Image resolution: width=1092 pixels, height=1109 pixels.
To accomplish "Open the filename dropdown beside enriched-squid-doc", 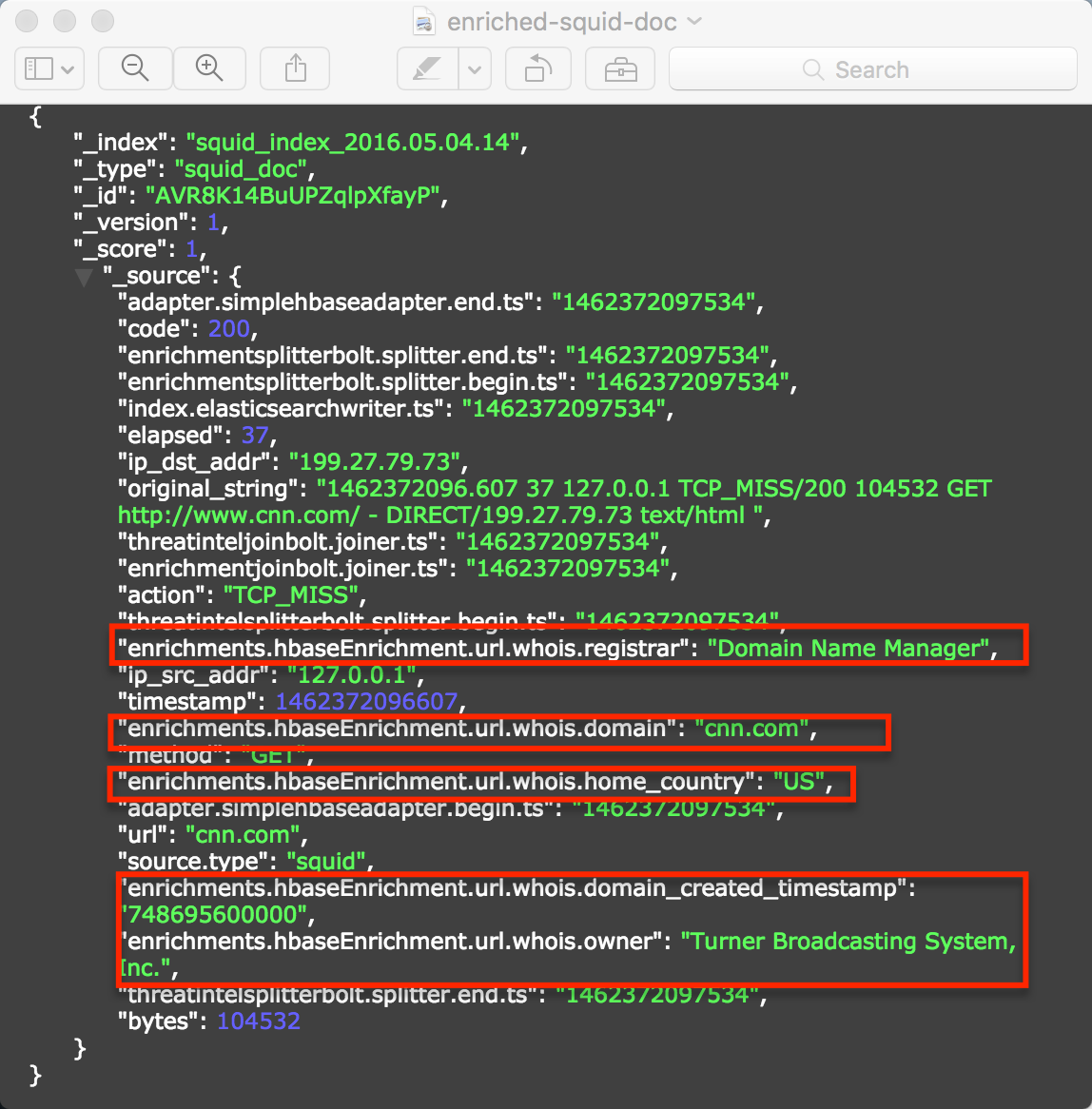I will click(x=695, y=21).
